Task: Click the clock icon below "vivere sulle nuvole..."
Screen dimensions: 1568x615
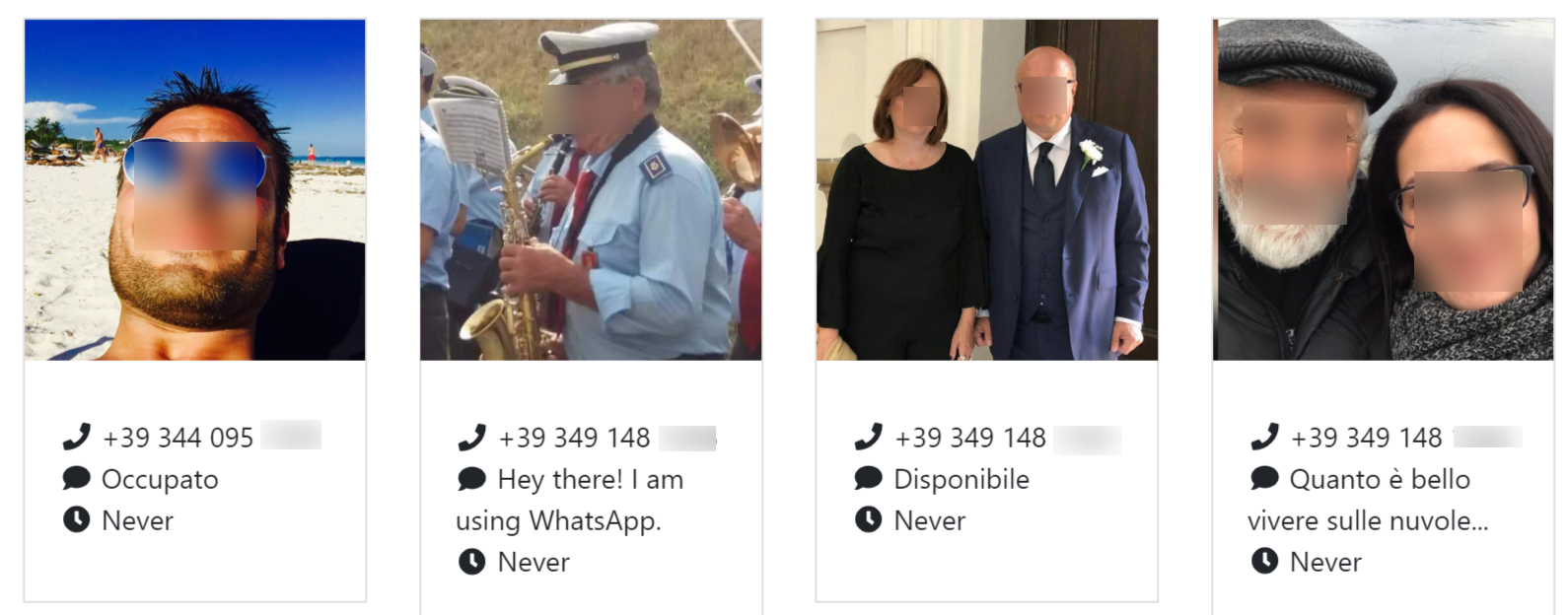Action: point(1265,561)
